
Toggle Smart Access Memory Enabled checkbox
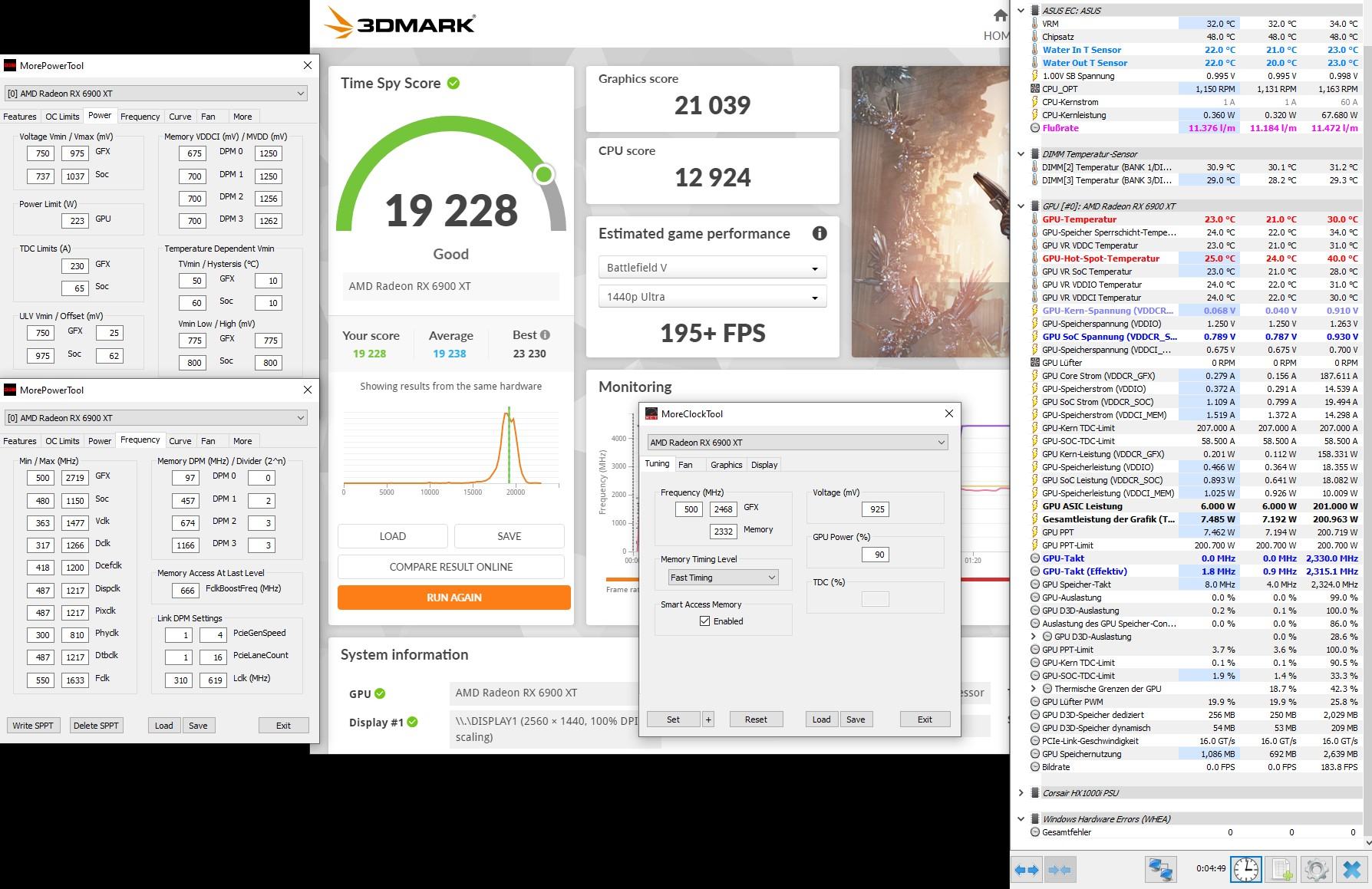point(704,621)
